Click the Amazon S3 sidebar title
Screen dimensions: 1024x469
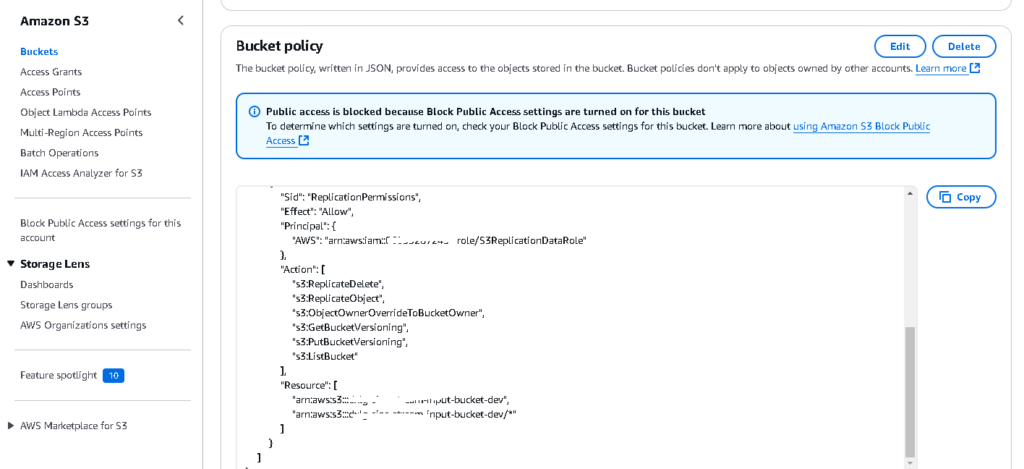click(x=54, y=21)
